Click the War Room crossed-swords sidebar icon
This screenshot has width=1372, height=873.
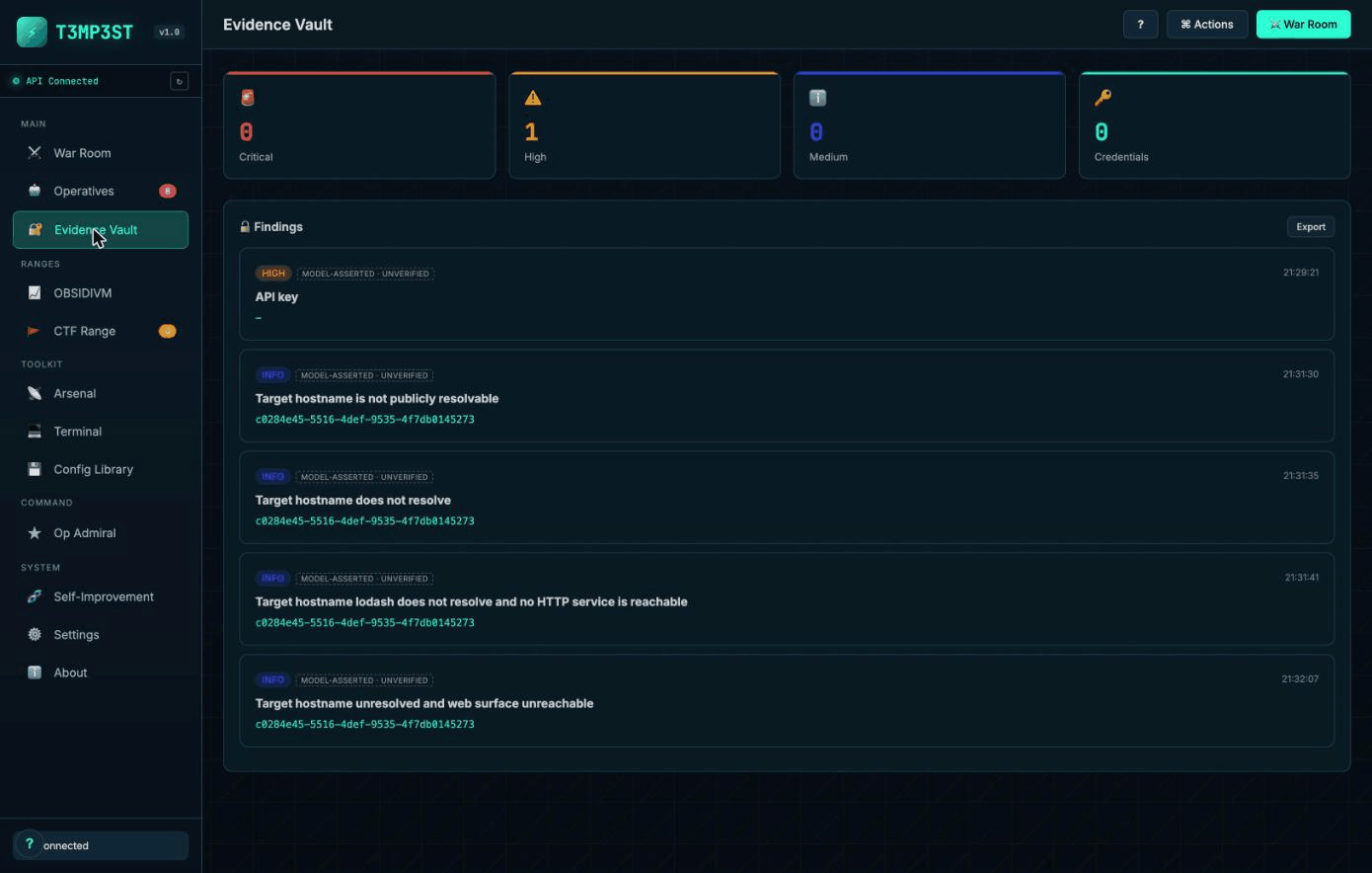point(35,153)
